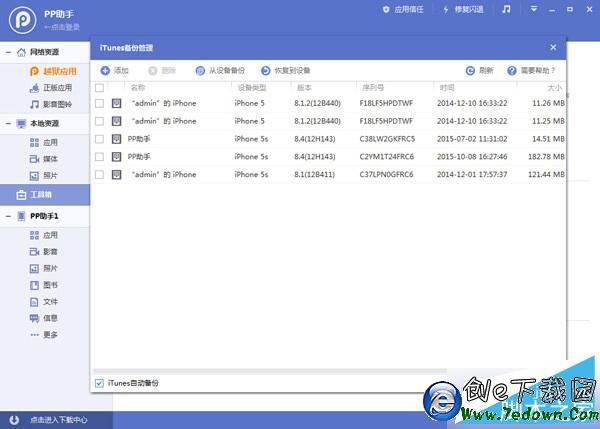Collapse the 本地资源 section
Screen dimensions: 600x429
coord(8,124)
